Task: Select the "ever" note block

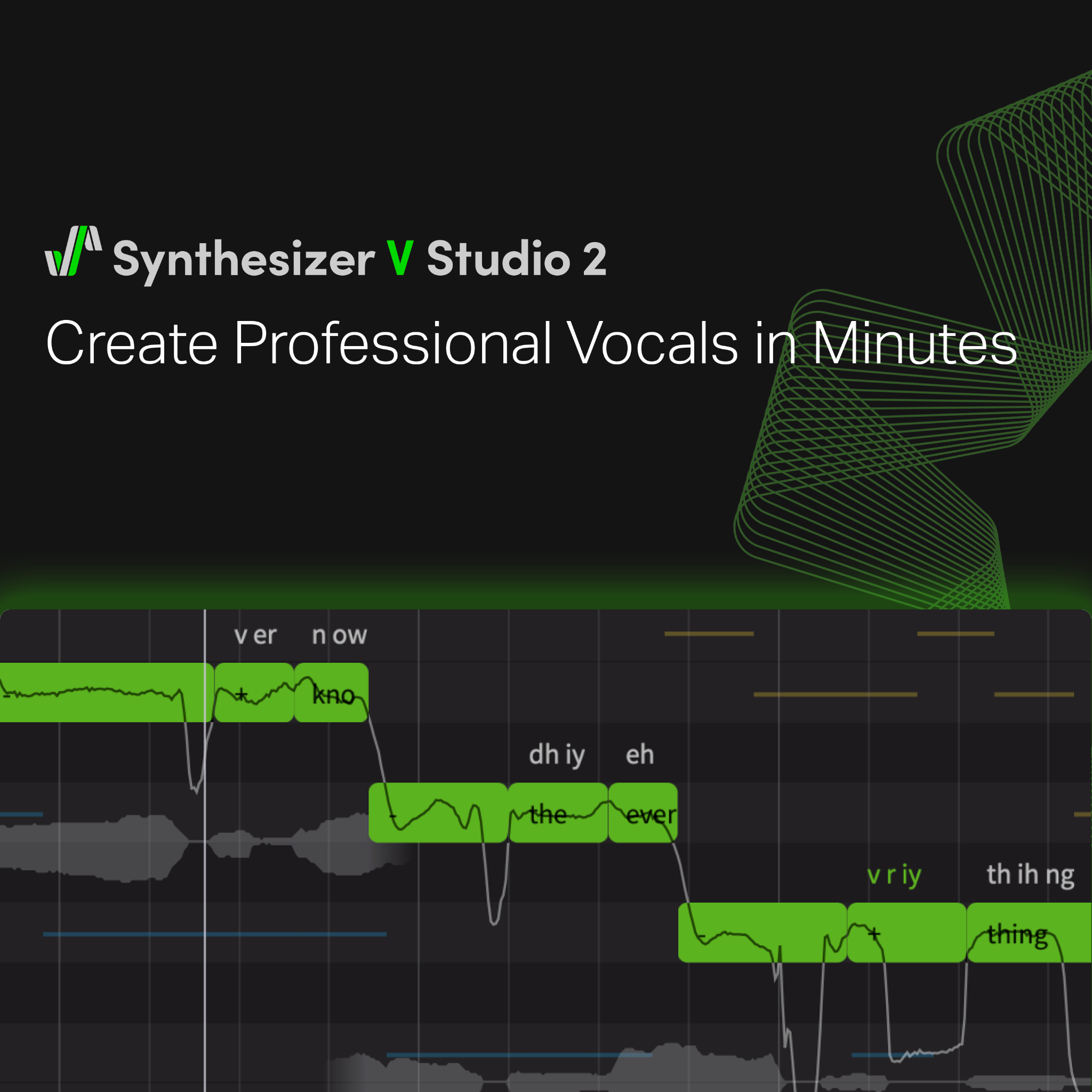Action: pos(643,812)
